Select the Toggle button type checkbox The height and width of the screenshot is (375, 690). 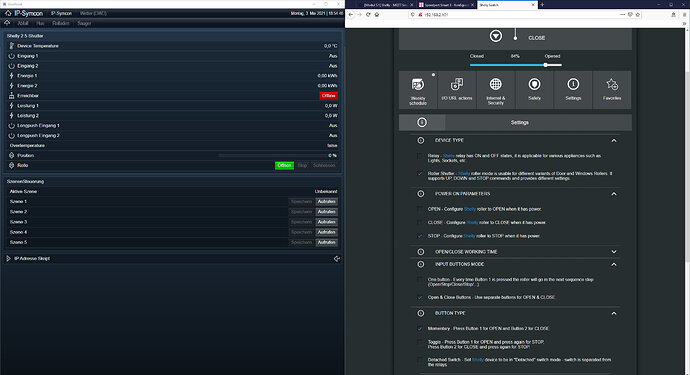pyautogui.click(x=420, y=342)
